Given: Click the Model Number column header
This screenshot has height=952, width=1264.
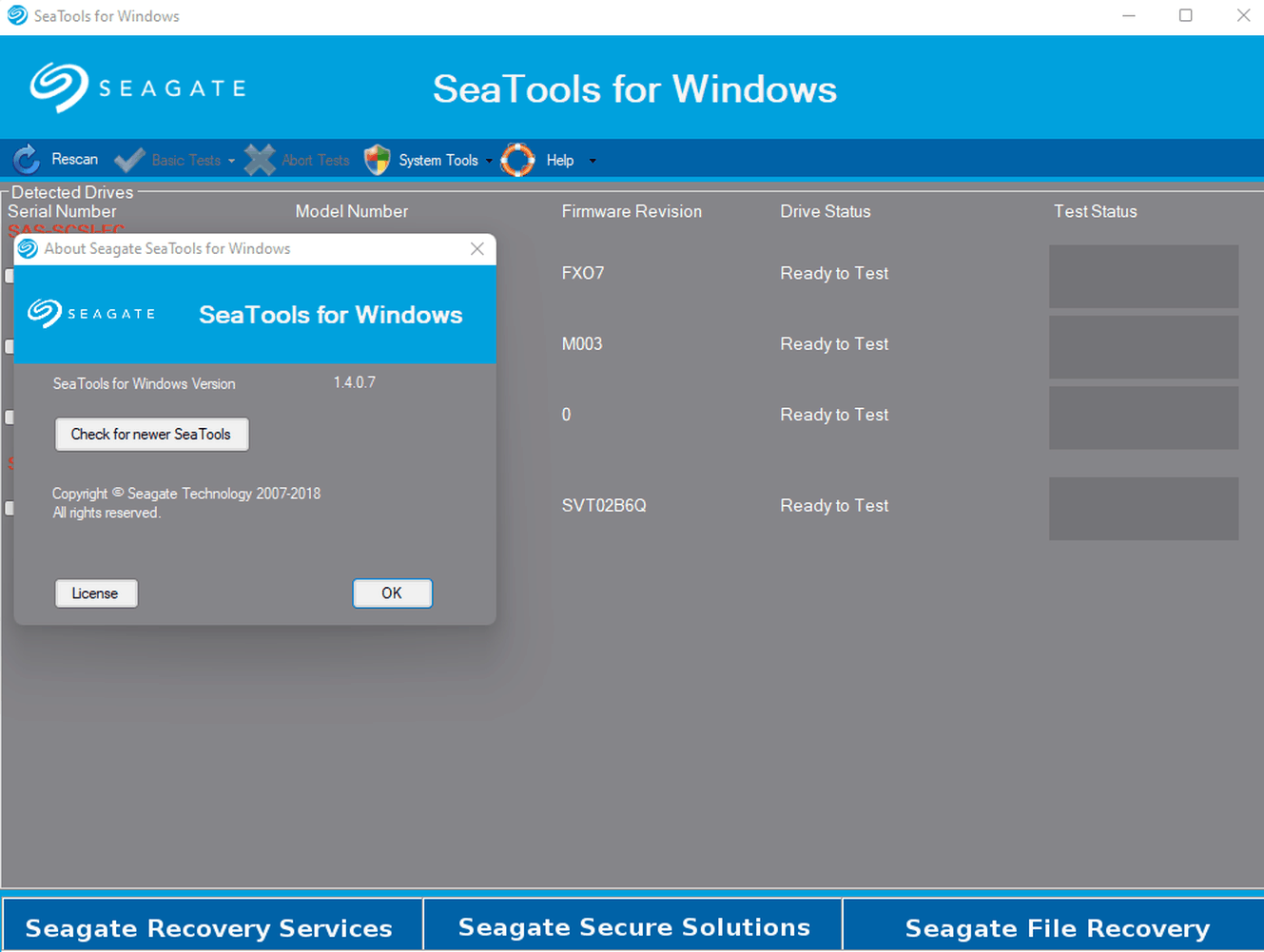Looking at the screenshot, I should tap(351, 211).
